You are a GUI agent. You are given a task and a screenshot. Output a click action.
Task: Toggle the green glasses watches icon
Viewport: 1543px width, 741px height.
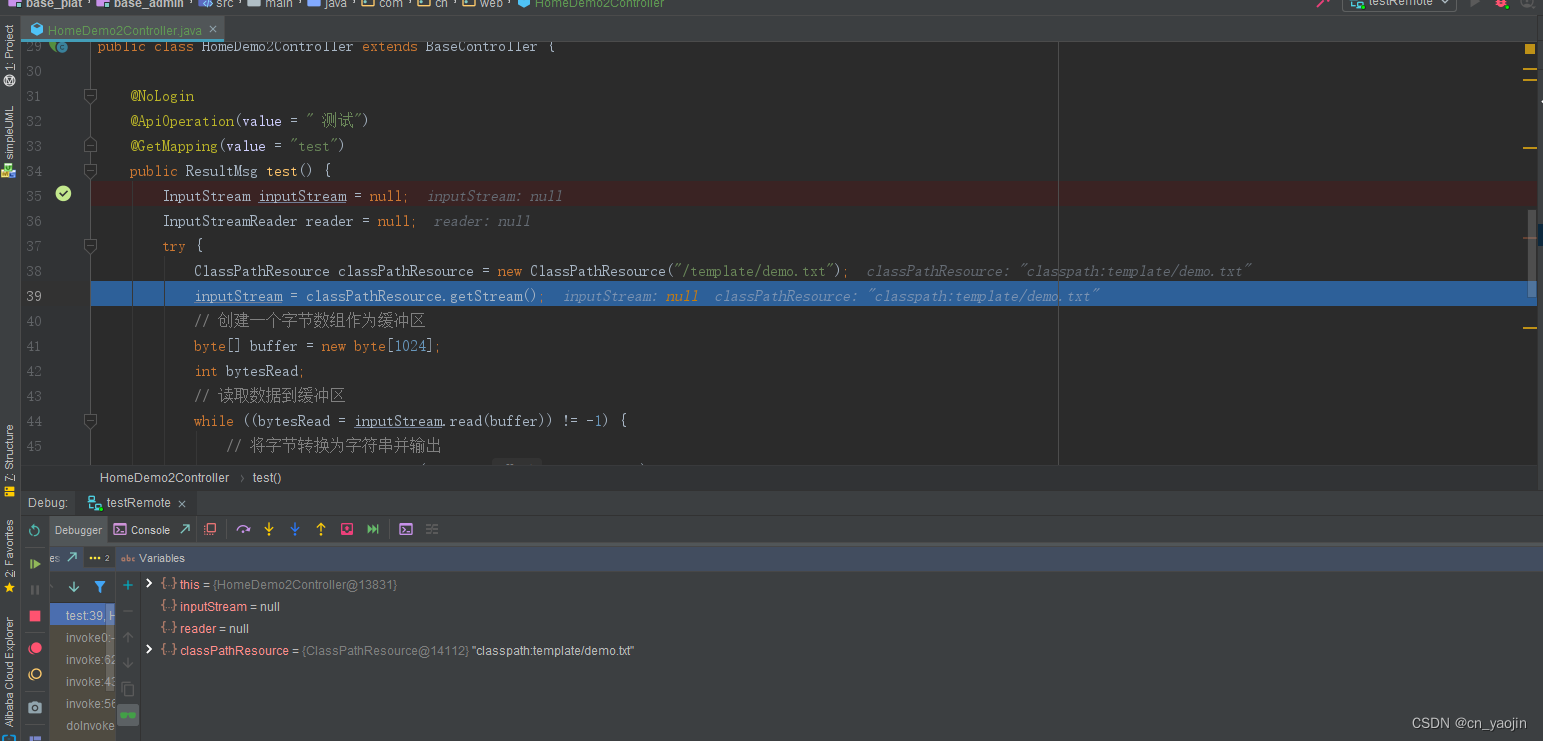pyautogui.click(x=128, y=715)
